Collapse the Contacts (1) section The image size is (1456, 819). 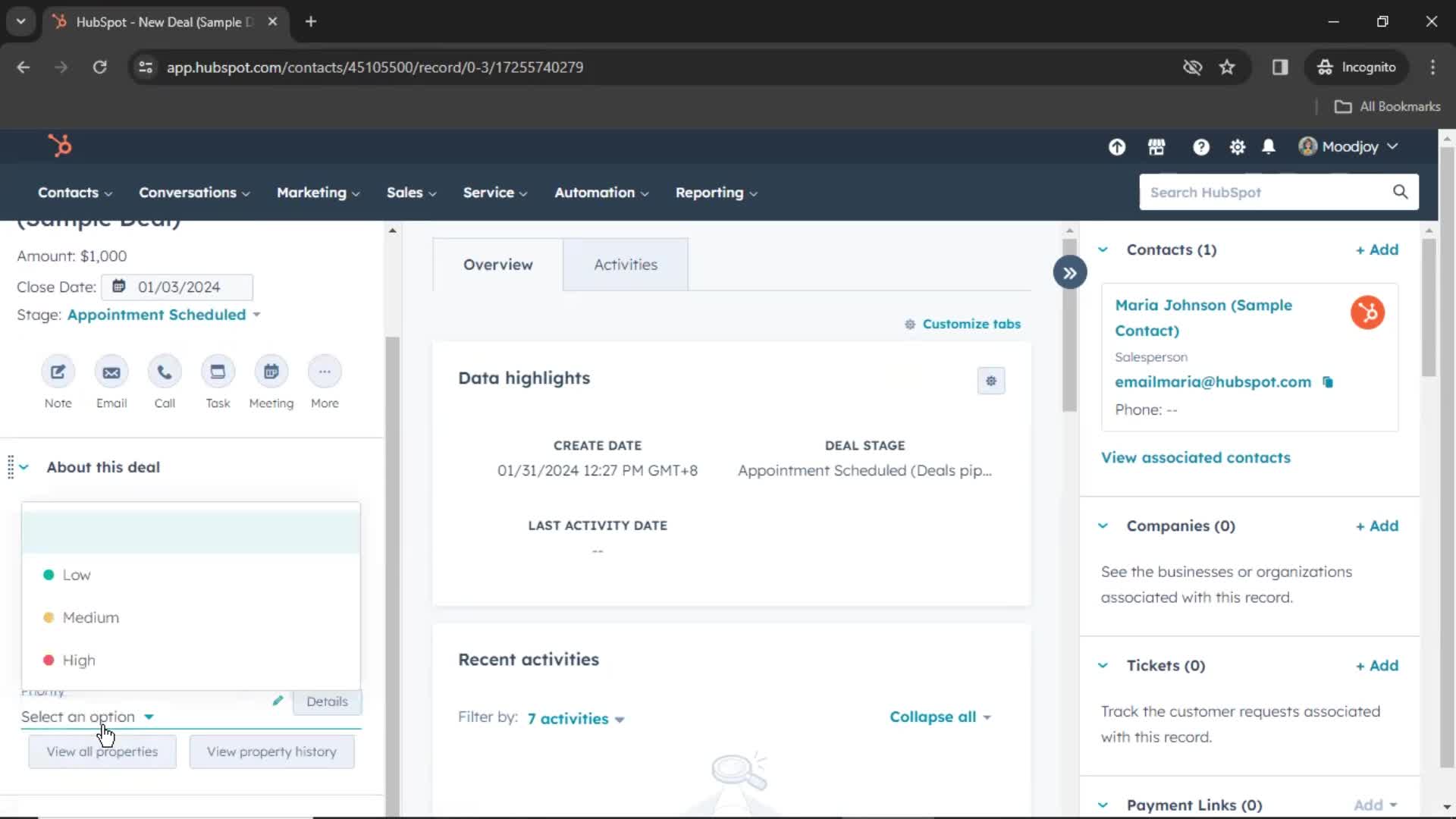click(x=1103, y=249)
